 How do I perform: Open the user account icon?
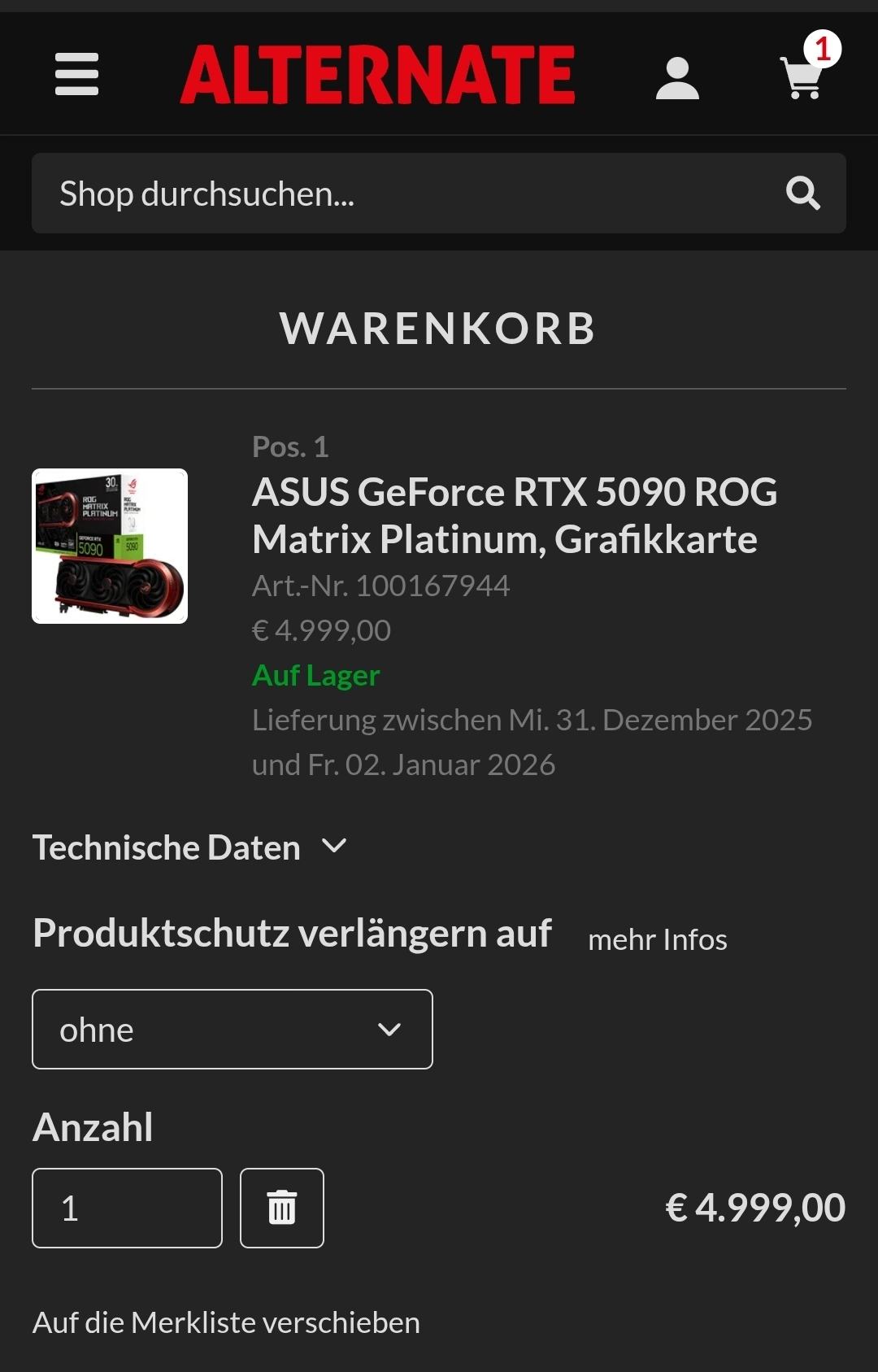click(677, 78)
